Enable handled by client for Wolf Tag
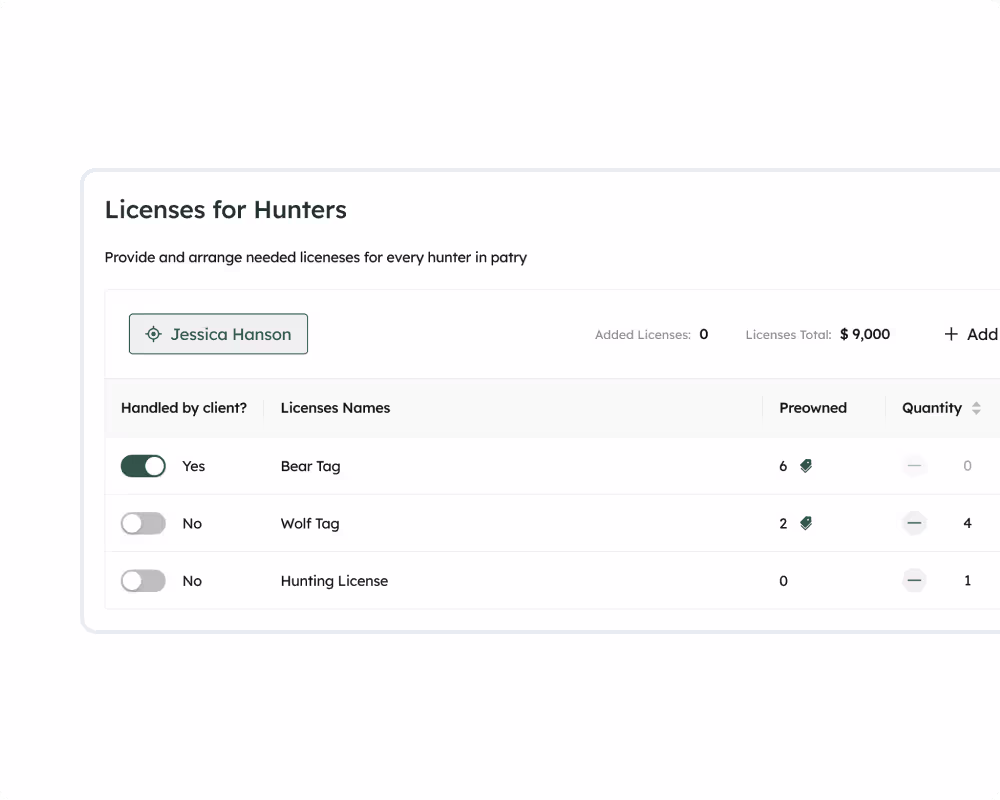This screenshot has width=1000, height=800. 143,524
